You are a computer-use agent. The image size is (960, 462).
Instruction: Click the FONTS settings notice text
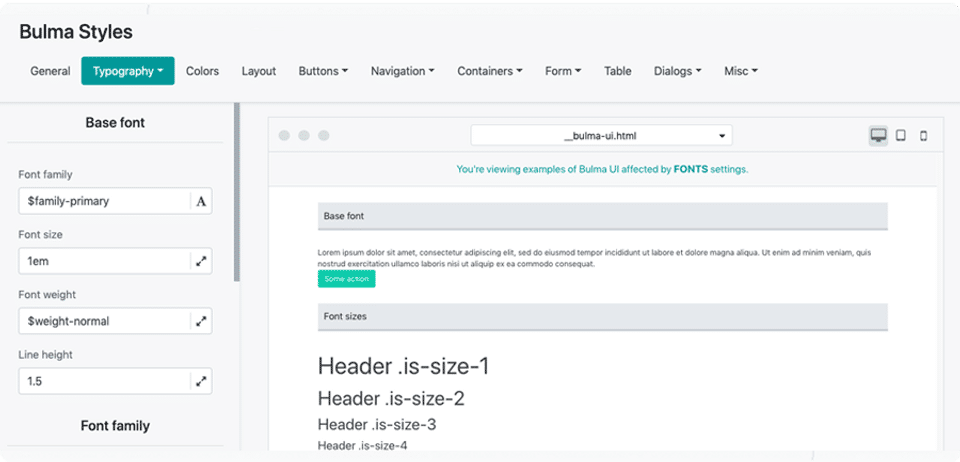pos(602,170)
